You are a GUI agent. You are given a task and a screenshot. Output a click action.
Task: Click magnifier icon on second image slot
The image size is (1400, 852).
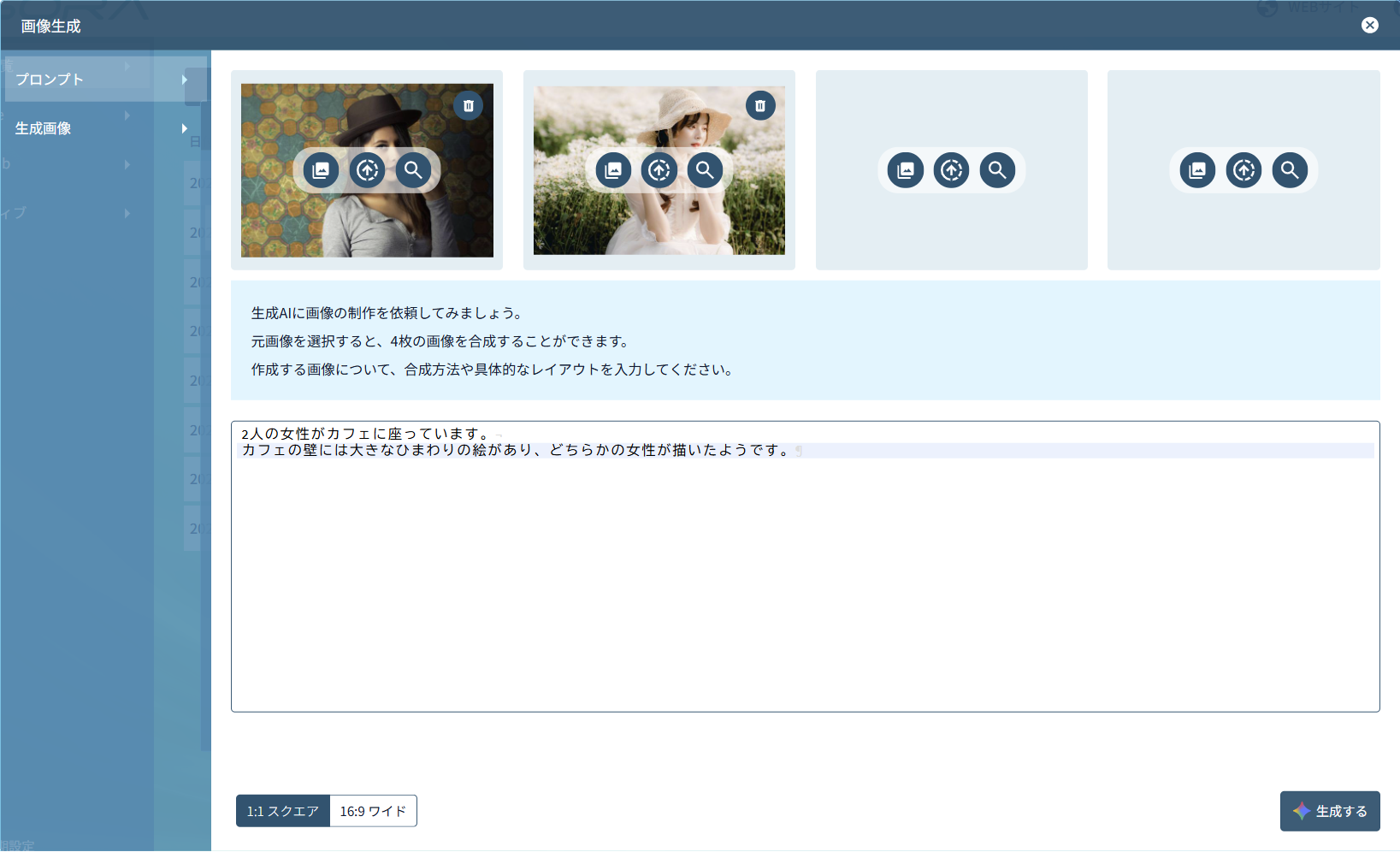click(x=705, y=170)
